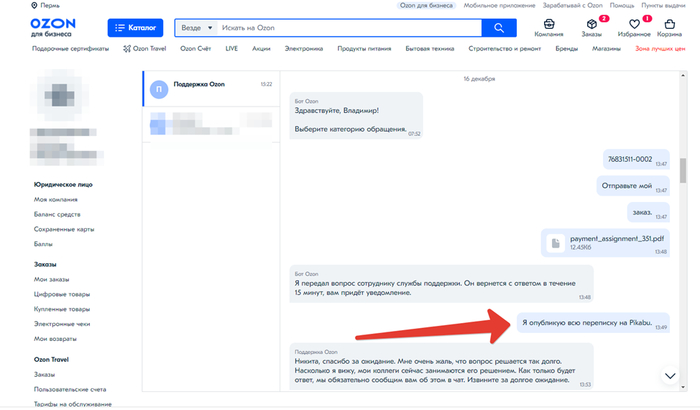Open Акции navigation item
700x410 pixels.
pos(261,49)
